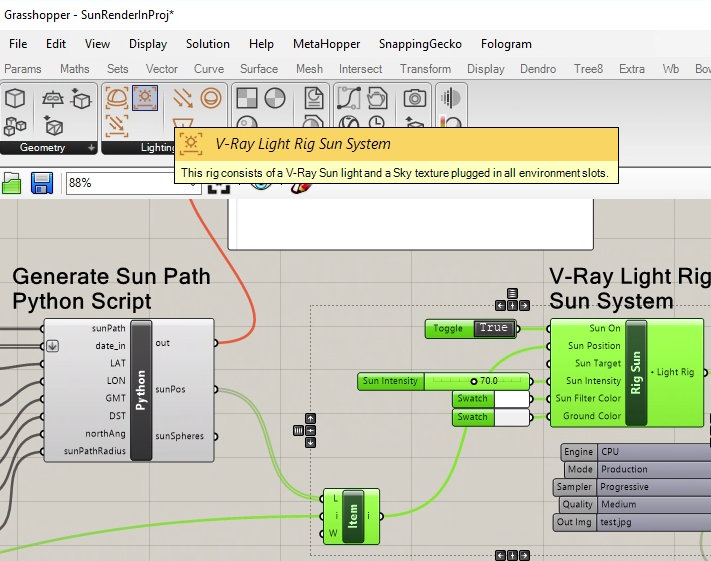Screen dimensions: 711x561
Task: Click the half-sphere sound wave icon
Action: point(450,98)
